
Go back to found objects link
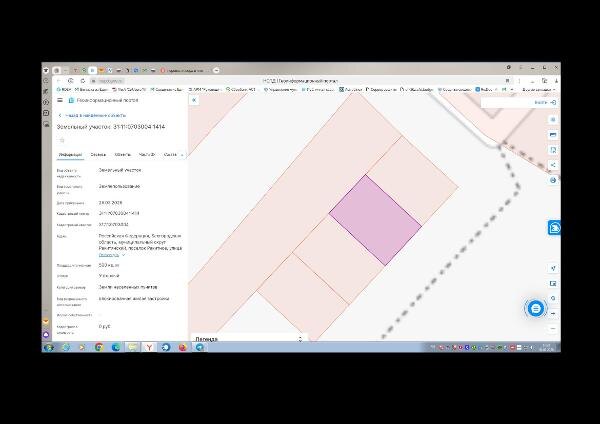[92, 115]
